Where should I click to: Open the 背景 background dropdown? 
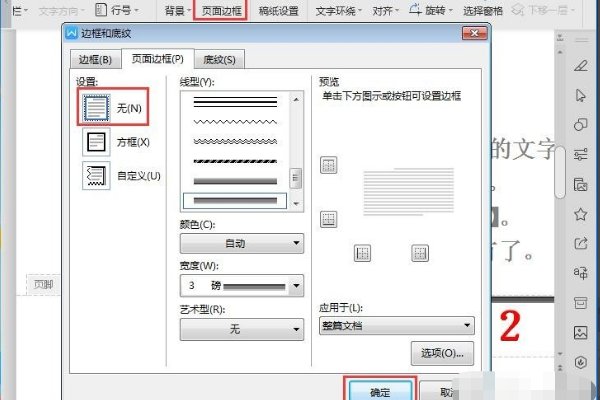click(177, 10)
